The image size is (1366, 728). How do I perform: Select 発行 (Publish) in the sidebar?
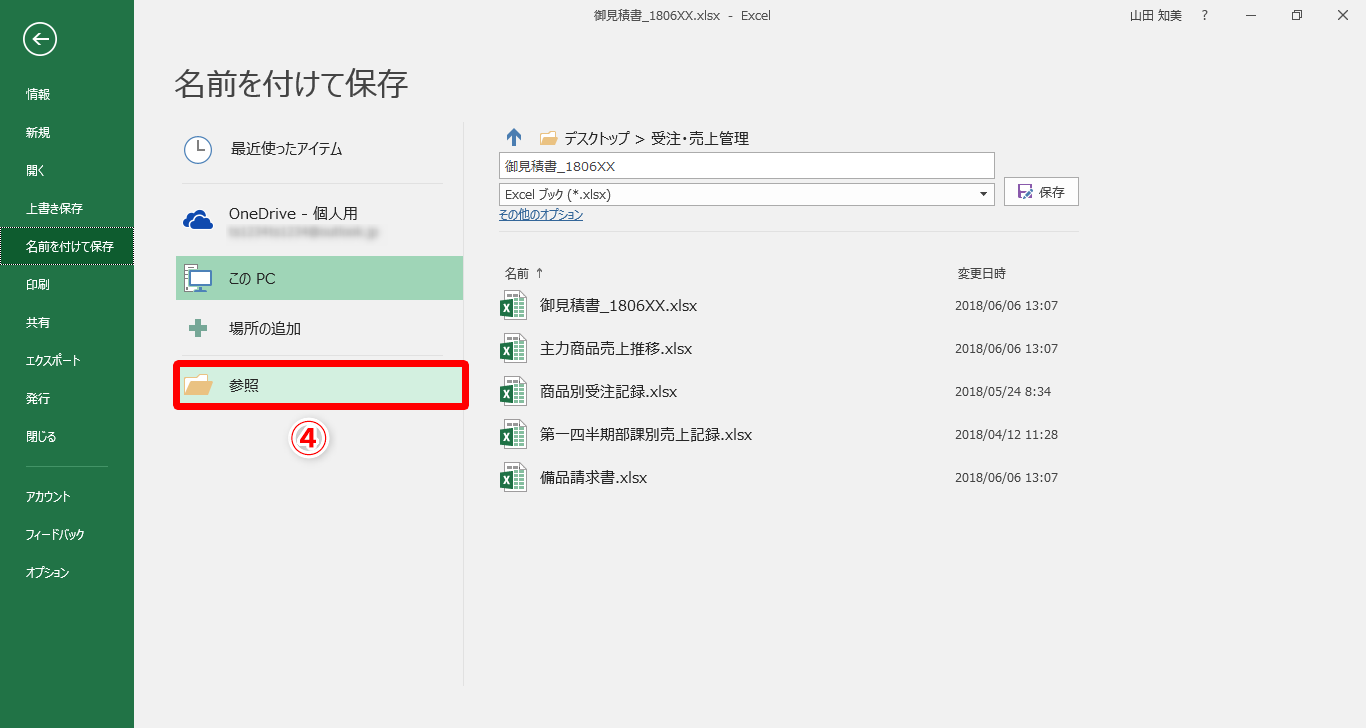(x=38, y=398)
